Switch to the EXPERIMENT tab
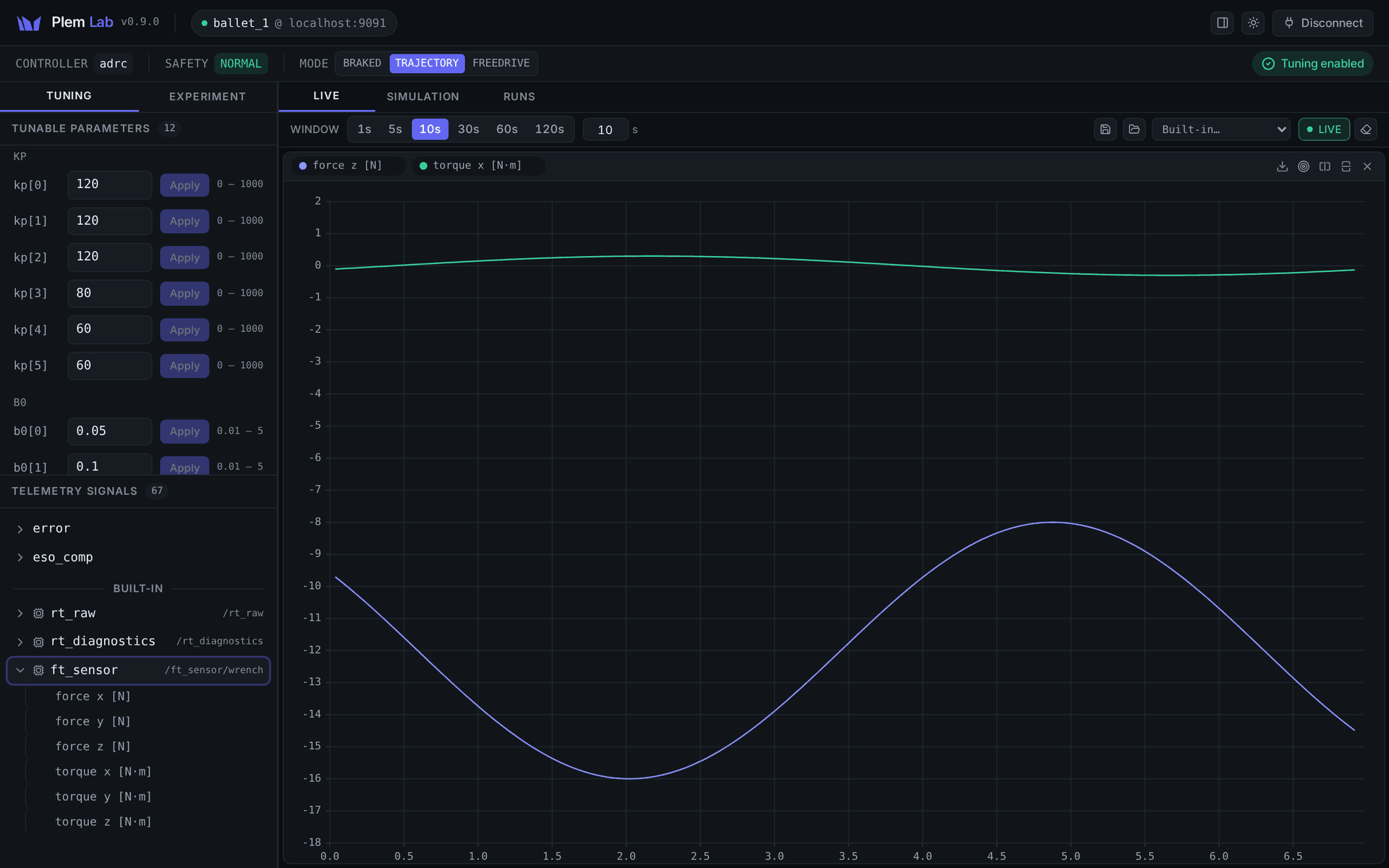 coord(208,97)
